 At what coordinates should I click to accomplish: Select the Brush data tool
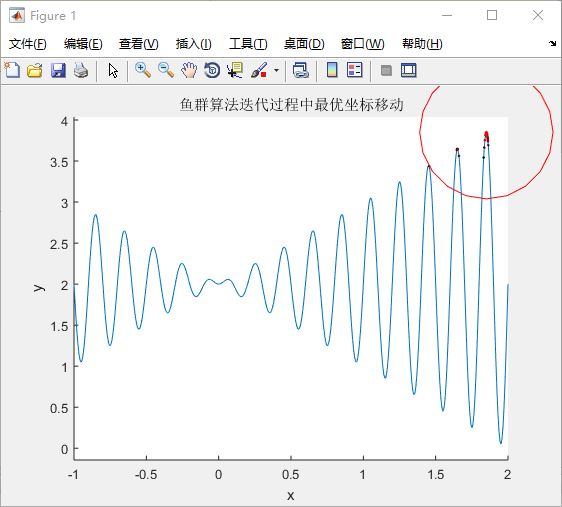(x=259, y=70)
